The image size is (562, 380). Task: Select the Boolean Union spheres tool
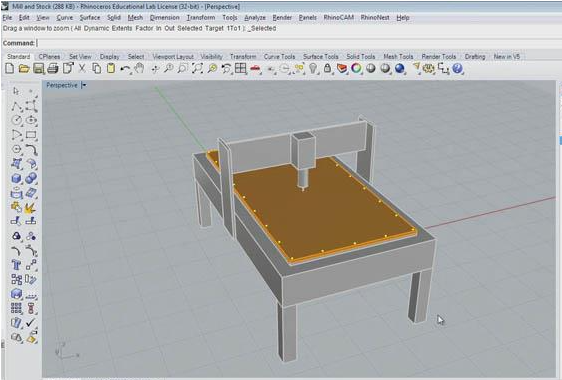[31, 178]
